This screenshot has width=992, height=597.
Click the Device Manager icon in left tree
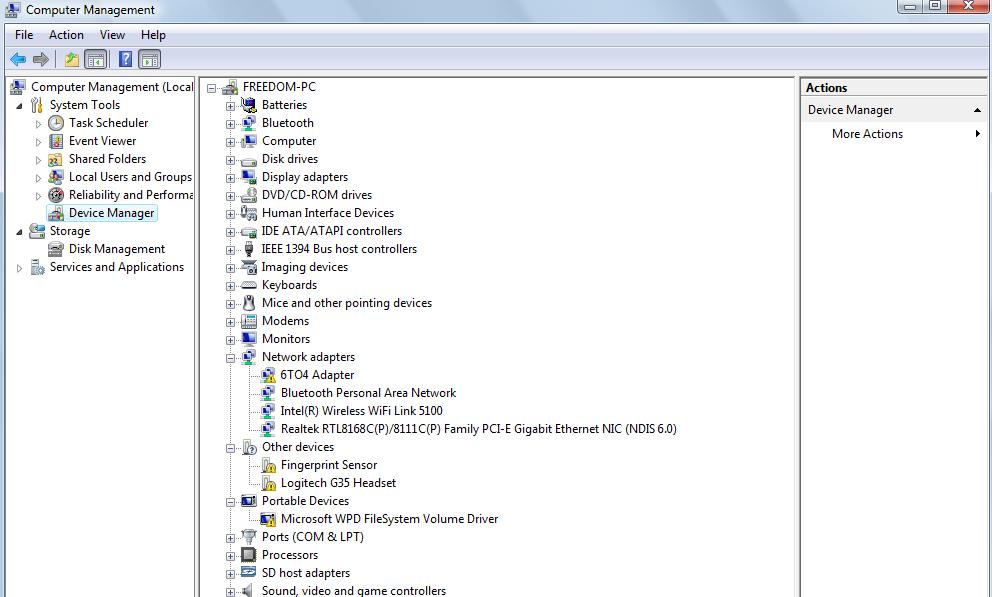pyautogui.click(x=56, y=213)
